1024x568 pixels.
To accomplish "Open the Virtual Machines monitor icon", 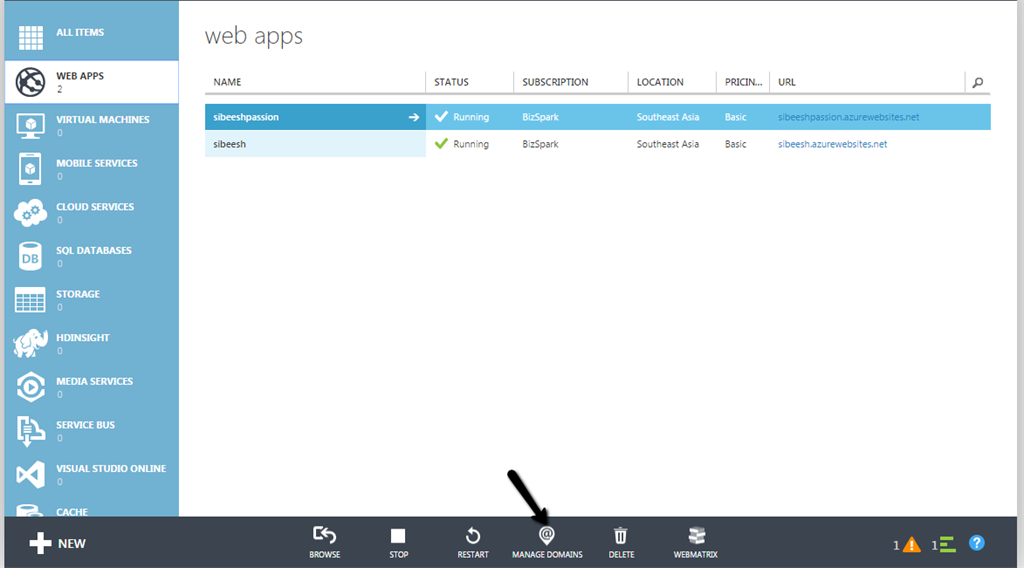I will (x=31, y=126).
